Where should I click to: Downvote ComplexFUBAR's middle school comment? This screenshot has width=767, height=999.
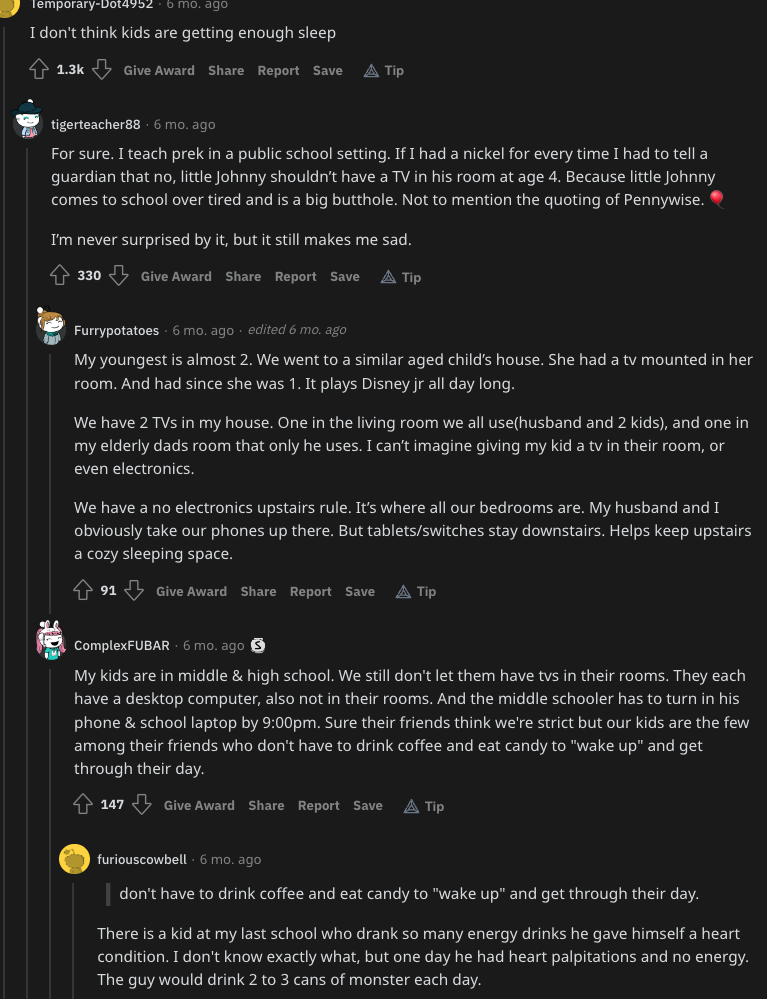[x=141, y=805]
